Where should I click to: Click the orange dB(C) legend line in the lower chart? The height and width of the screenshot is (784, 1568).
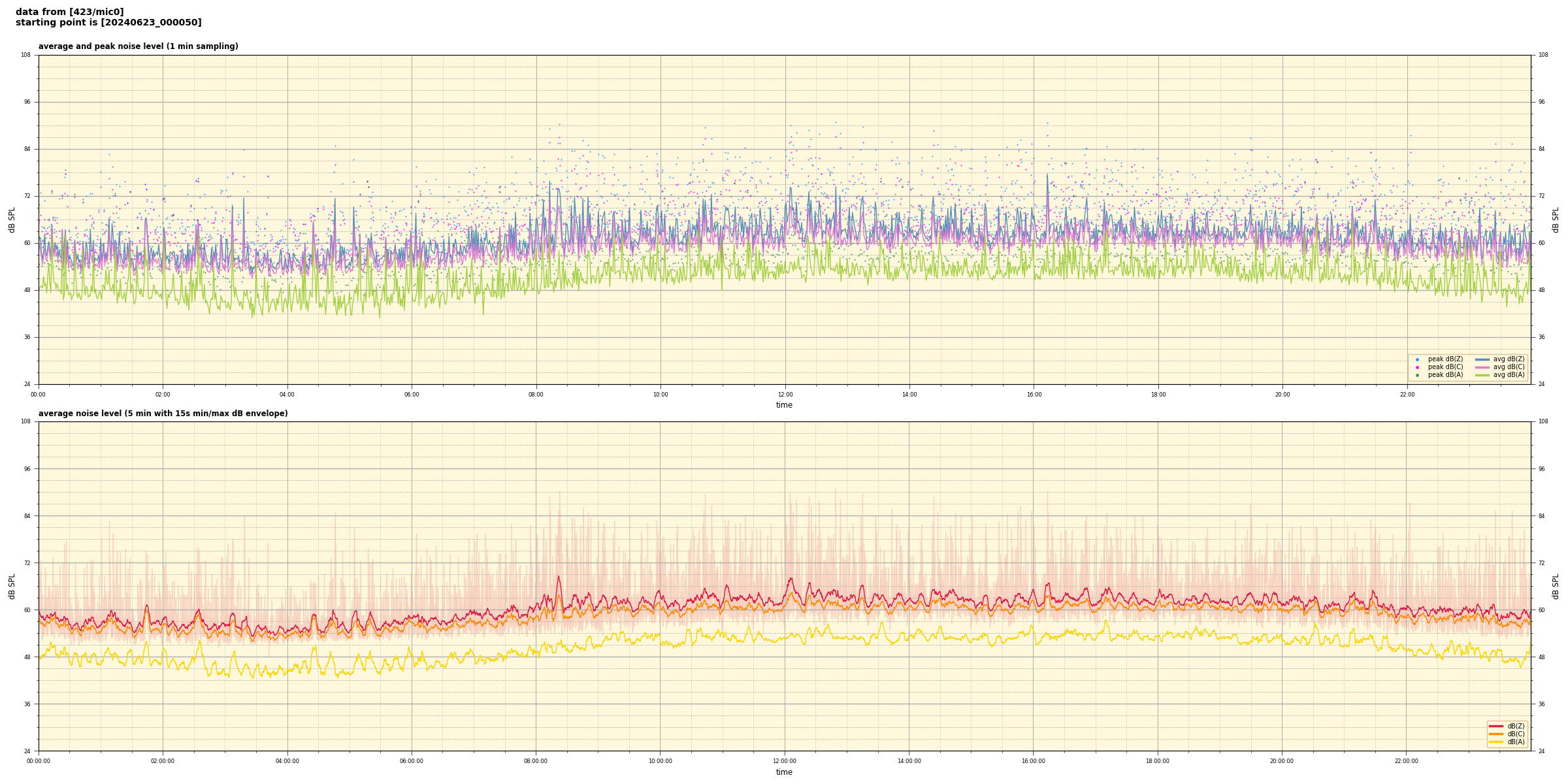pyautogui.click(x=1495, y=734)
